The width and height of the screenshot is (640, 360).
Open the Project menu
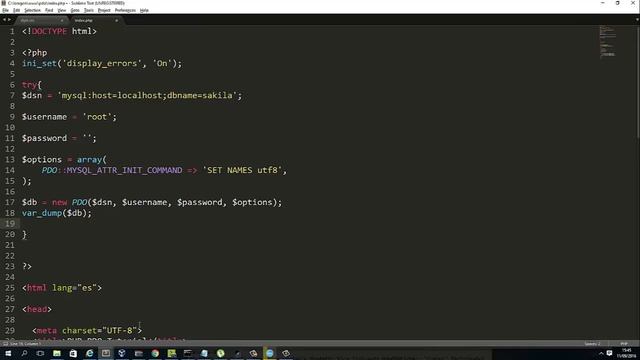pyautogui.click(x=104, y=10)
